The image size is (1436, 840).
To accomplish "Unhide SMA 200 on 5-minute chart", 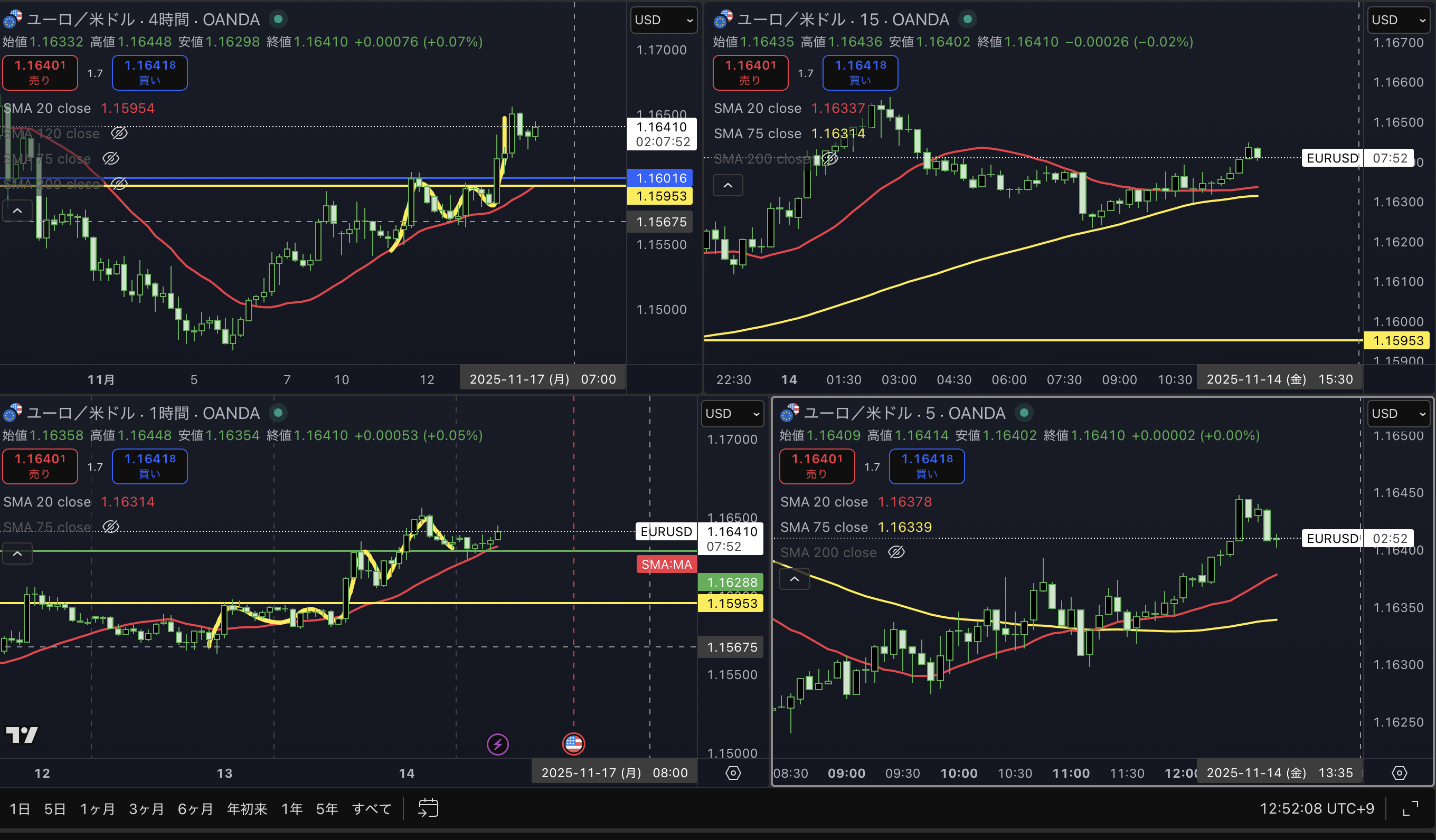I will [x=896, y=552].
